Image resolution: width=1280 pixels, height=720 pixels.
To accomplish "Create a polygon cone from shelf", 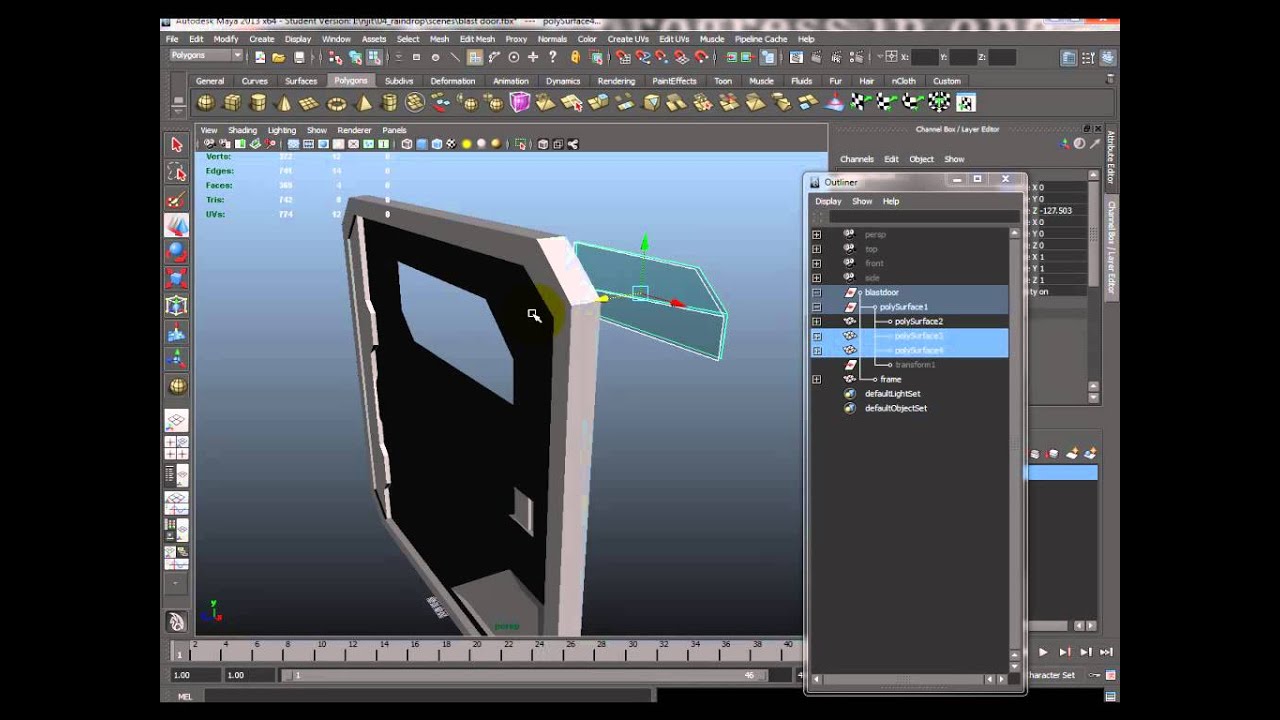I will (x=284, y=102).
